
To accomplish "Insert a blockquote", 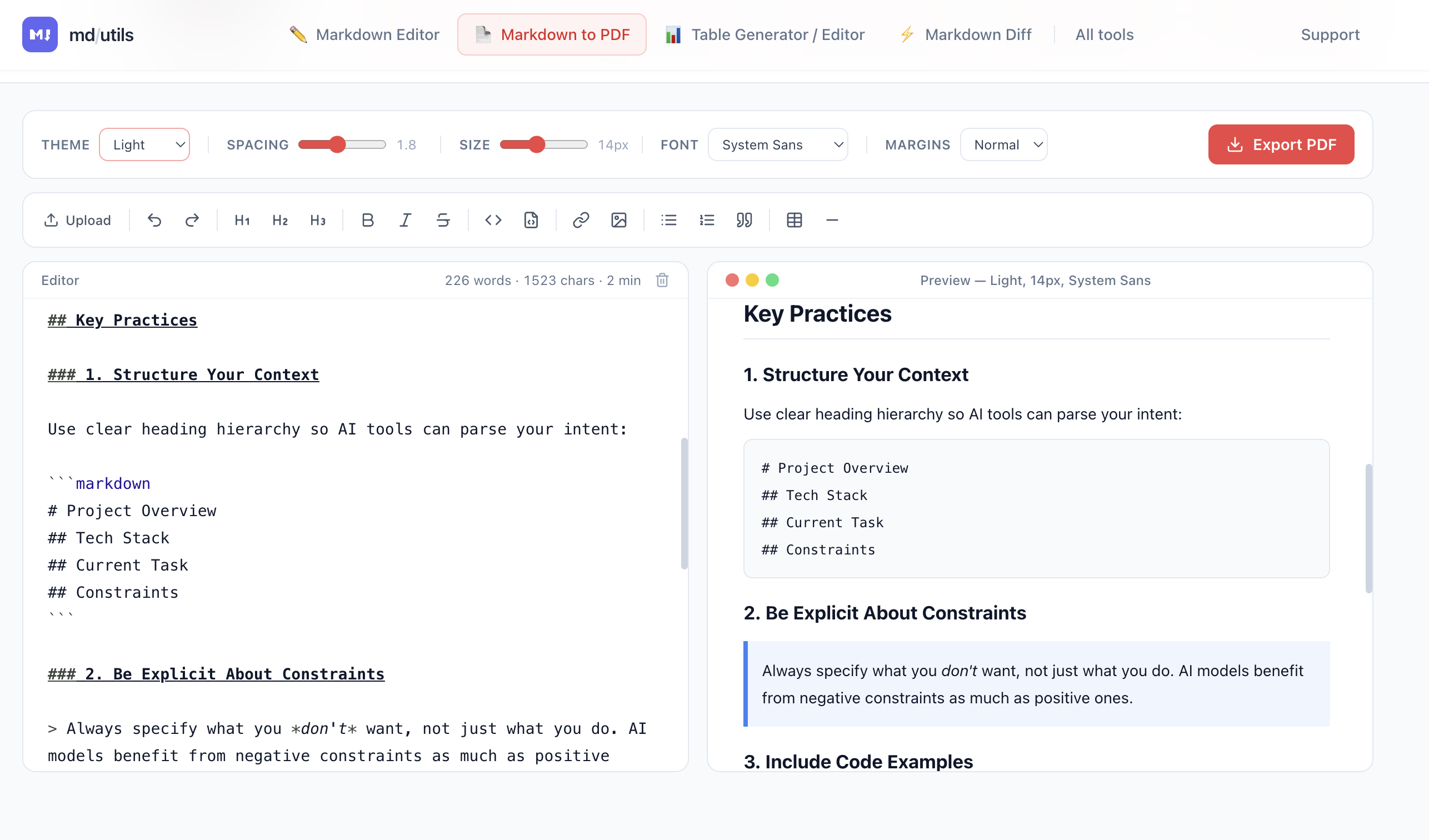I will [x=744, y=220].
